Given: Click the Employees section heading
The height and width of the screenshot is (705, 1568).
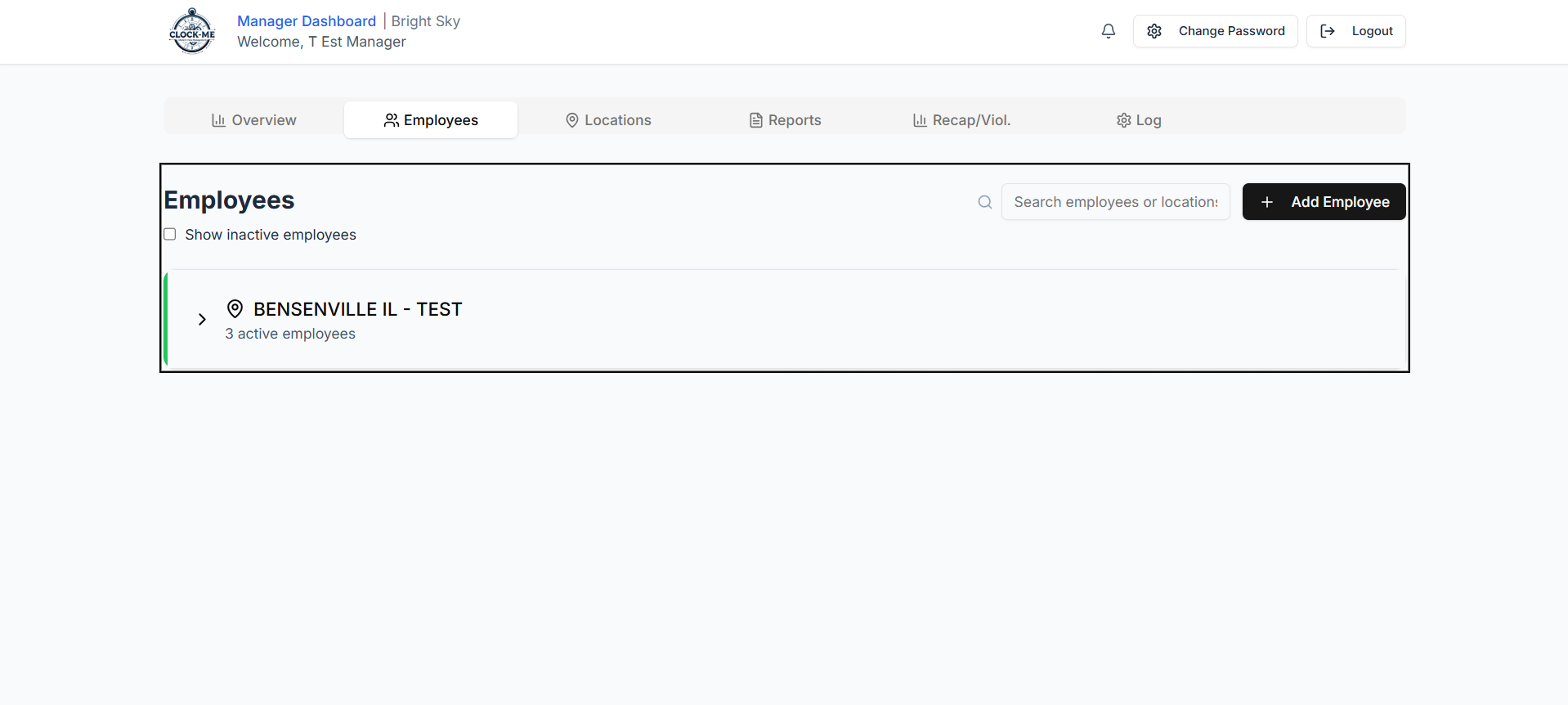Looking at the screenshot, I should pos(229,200).
